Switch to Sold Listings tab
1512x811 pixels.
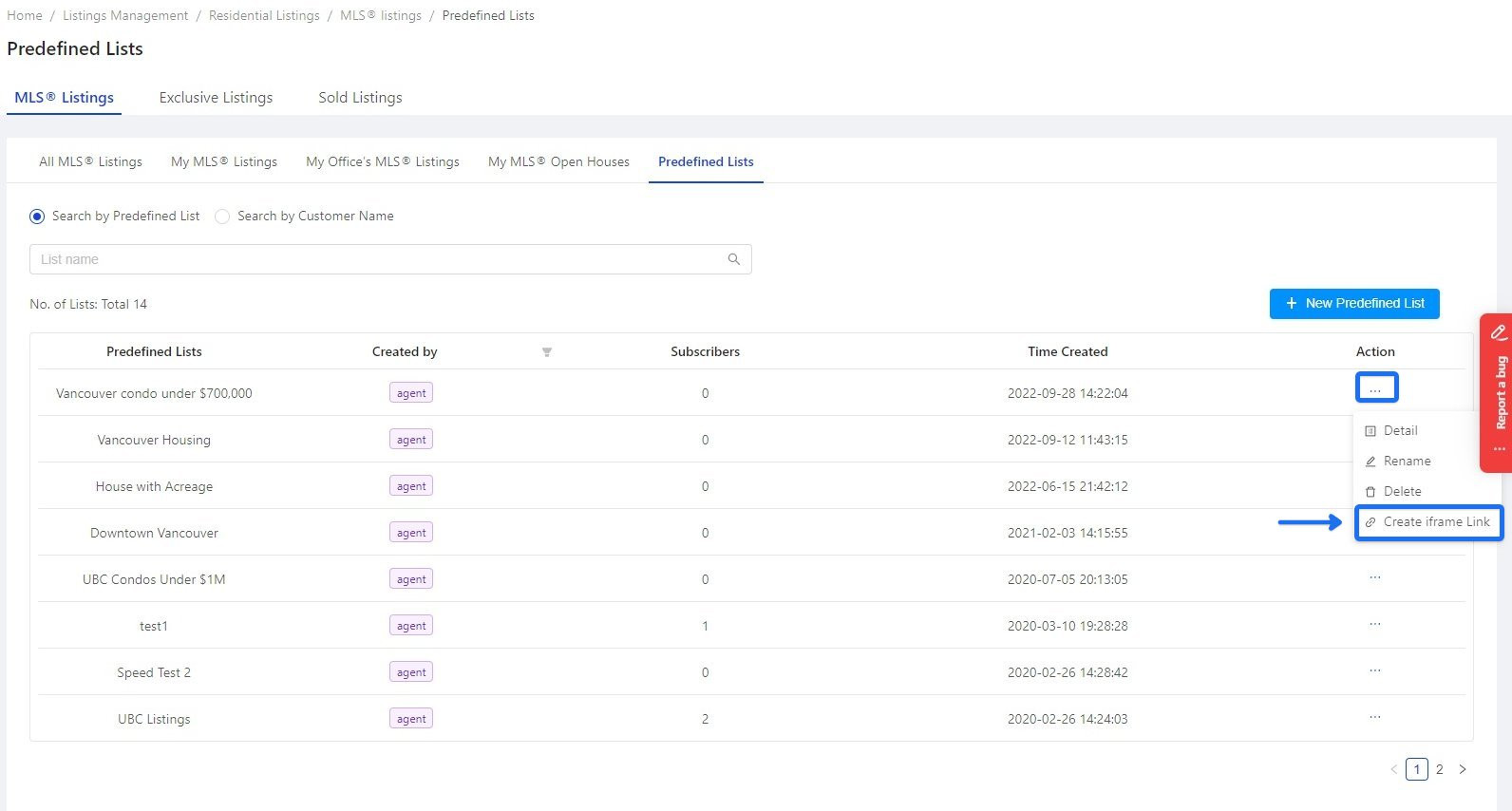click(x=360, y=97)
